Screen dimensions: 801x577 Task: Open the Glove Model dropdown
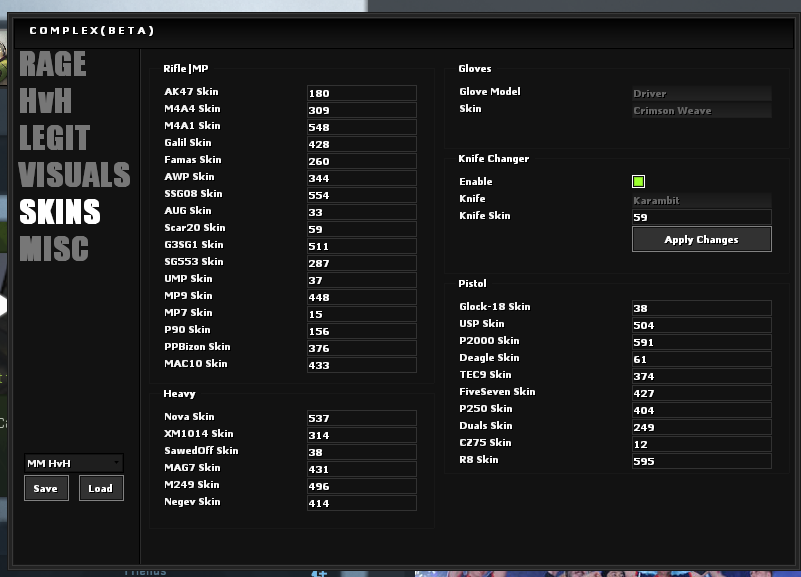702,93
